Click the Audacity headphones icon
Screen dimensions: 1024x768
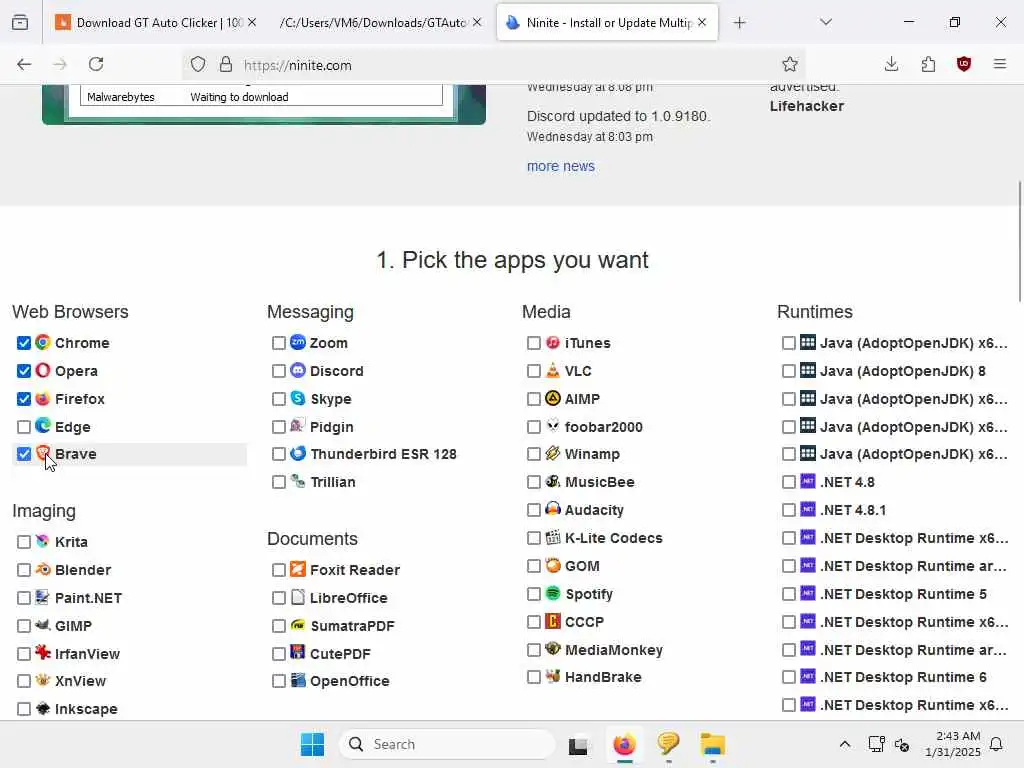[552, 509]
